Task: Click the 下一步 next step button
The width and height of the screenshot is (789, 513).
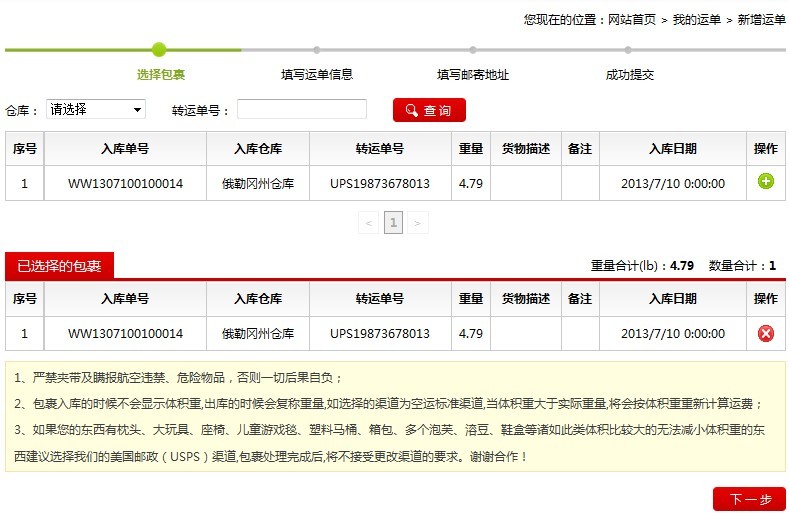Action: 749,499
